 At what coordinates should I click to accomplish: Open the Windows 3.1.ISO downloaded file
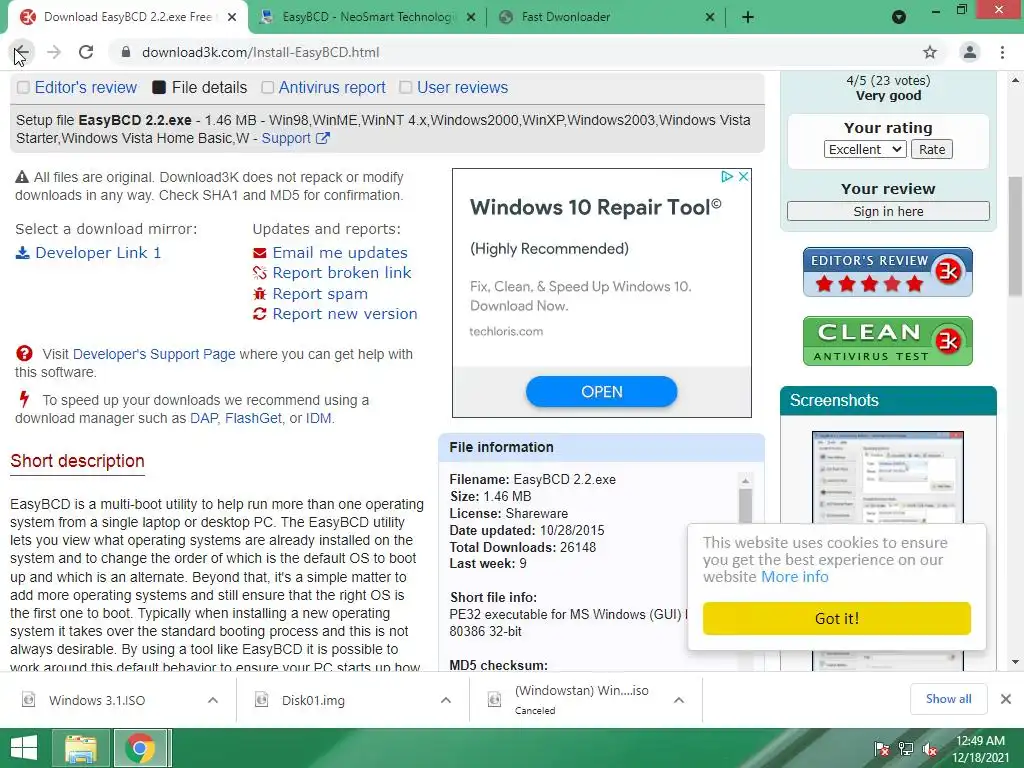[x=97, y=700]
